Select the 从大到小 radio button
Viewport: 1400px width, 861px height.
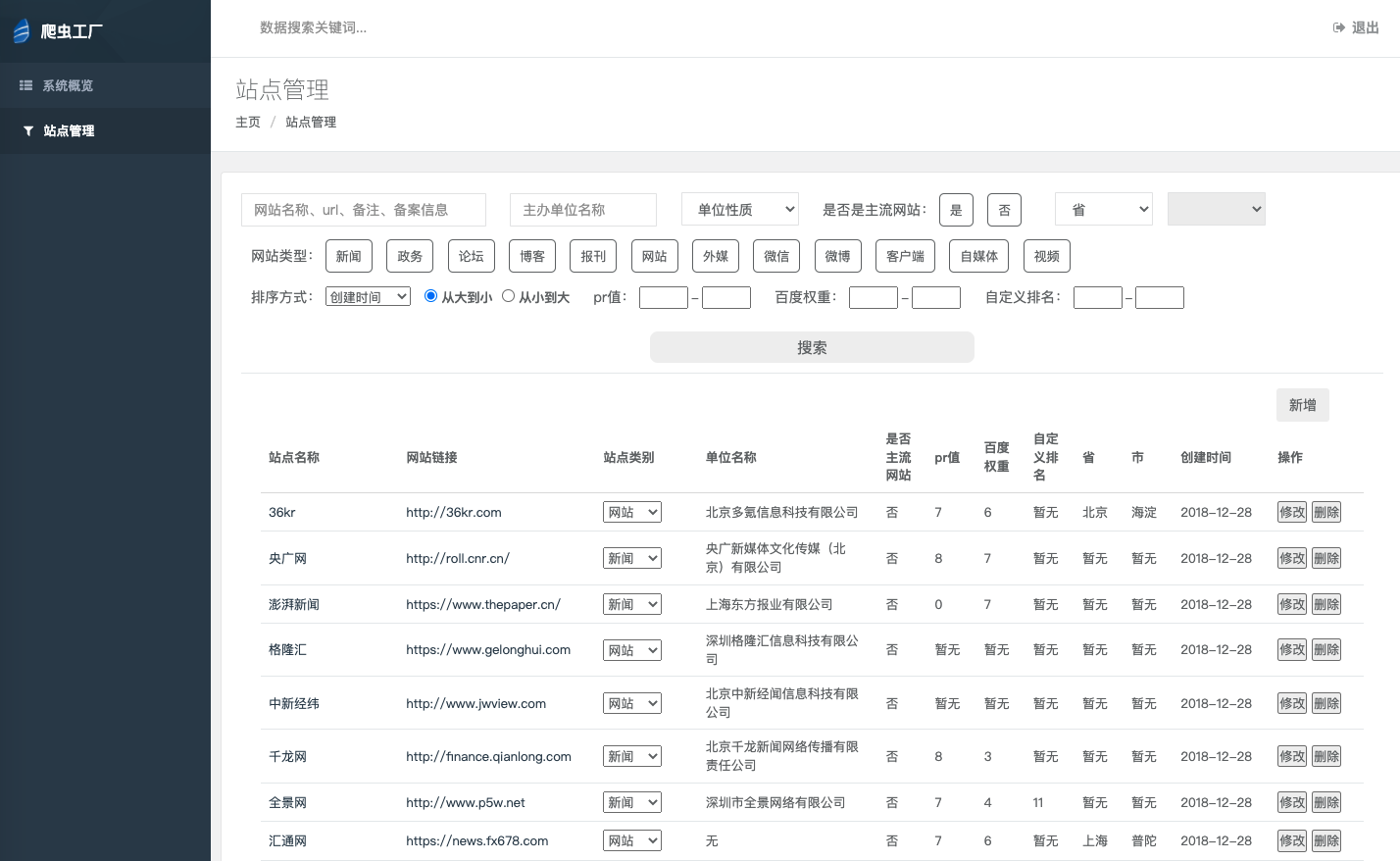(x=430, y=295)
